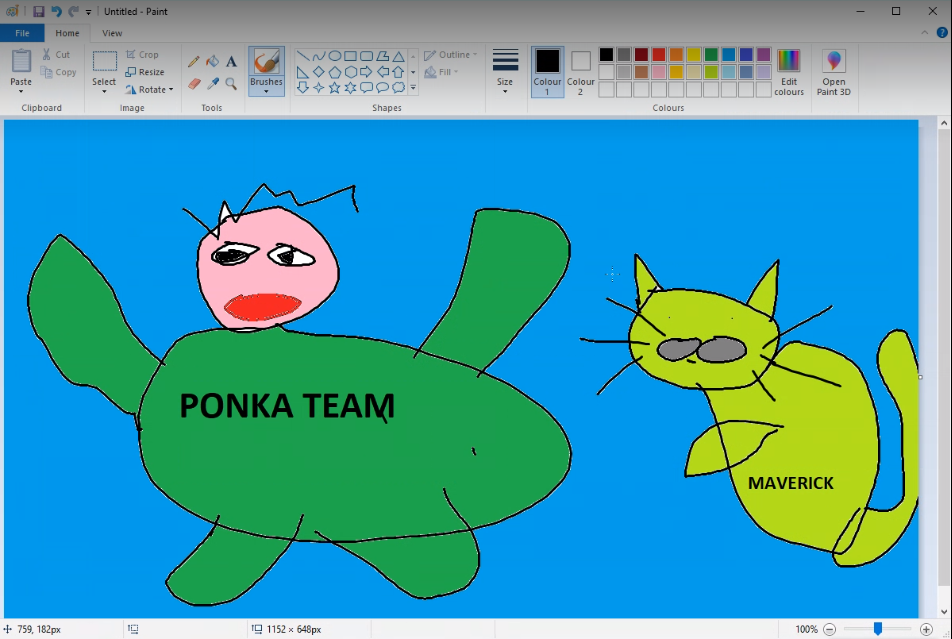Choose the Right arrow shape
This screenshot has height=639, width=952.
pyautogui.click(x=366, y=72)
